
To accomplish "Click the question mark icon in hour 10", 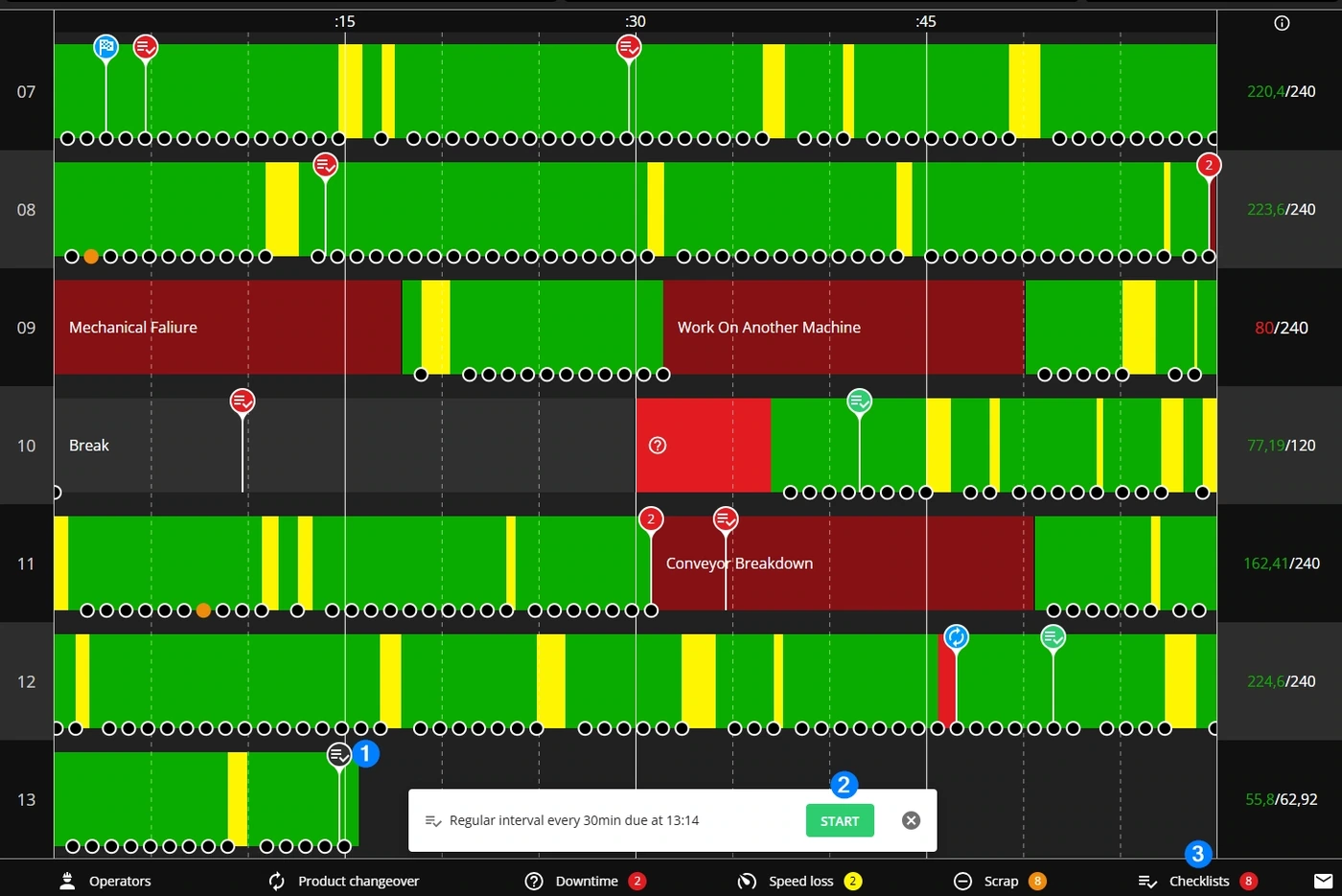I will click(658, 445).
